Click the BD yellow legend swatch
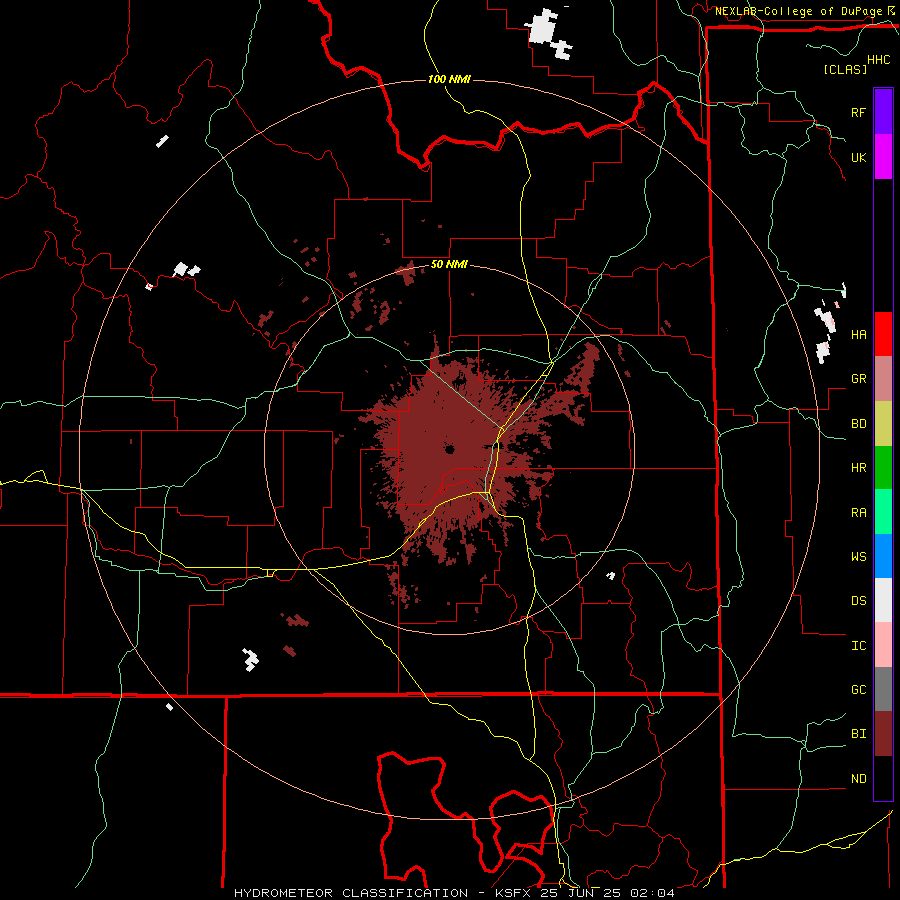Screen dimensions: 900x900 tap(883, 424)
